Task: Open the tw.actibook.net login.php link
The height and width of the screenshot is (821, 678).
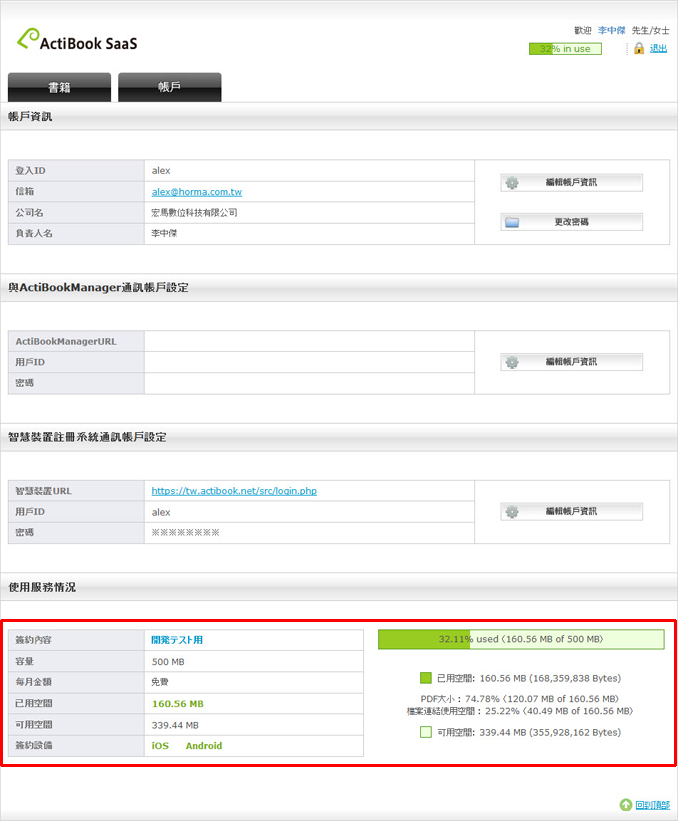Action: tap(234, 491)
